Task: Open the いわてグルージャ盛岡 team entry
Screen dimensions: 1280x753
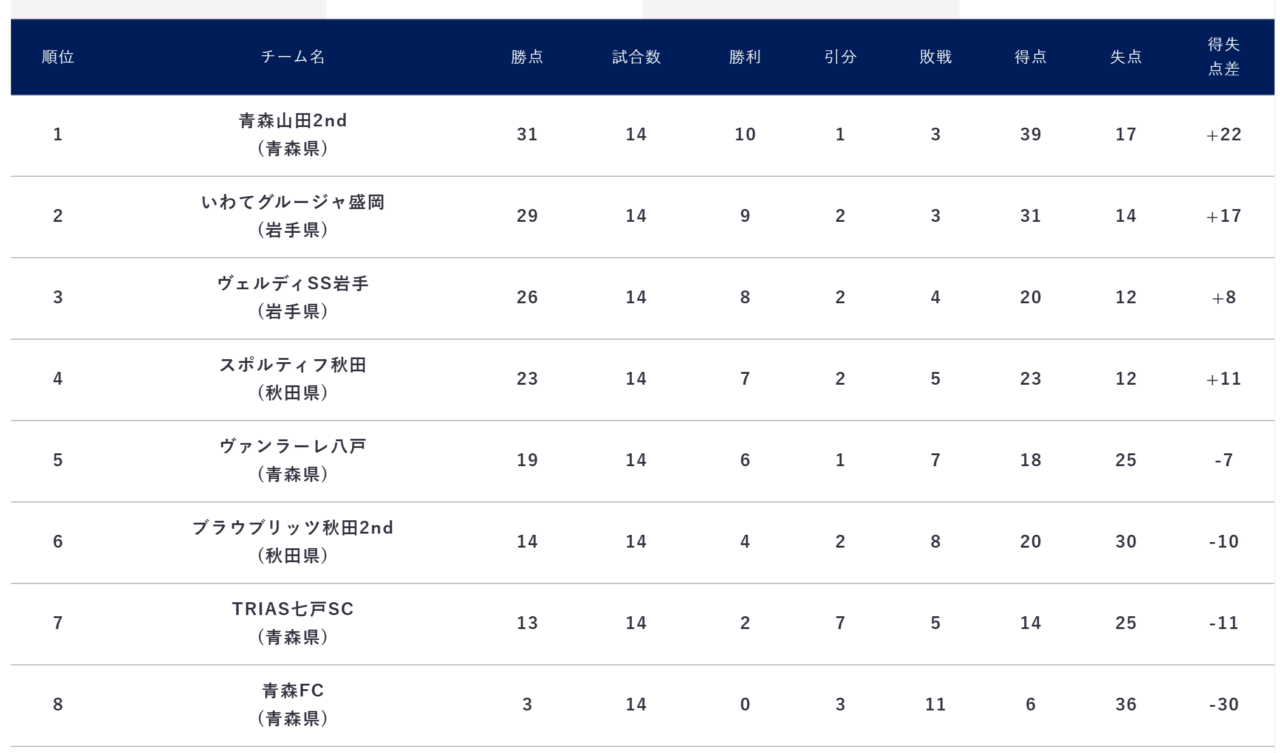Action: click(x=293, y=202)
